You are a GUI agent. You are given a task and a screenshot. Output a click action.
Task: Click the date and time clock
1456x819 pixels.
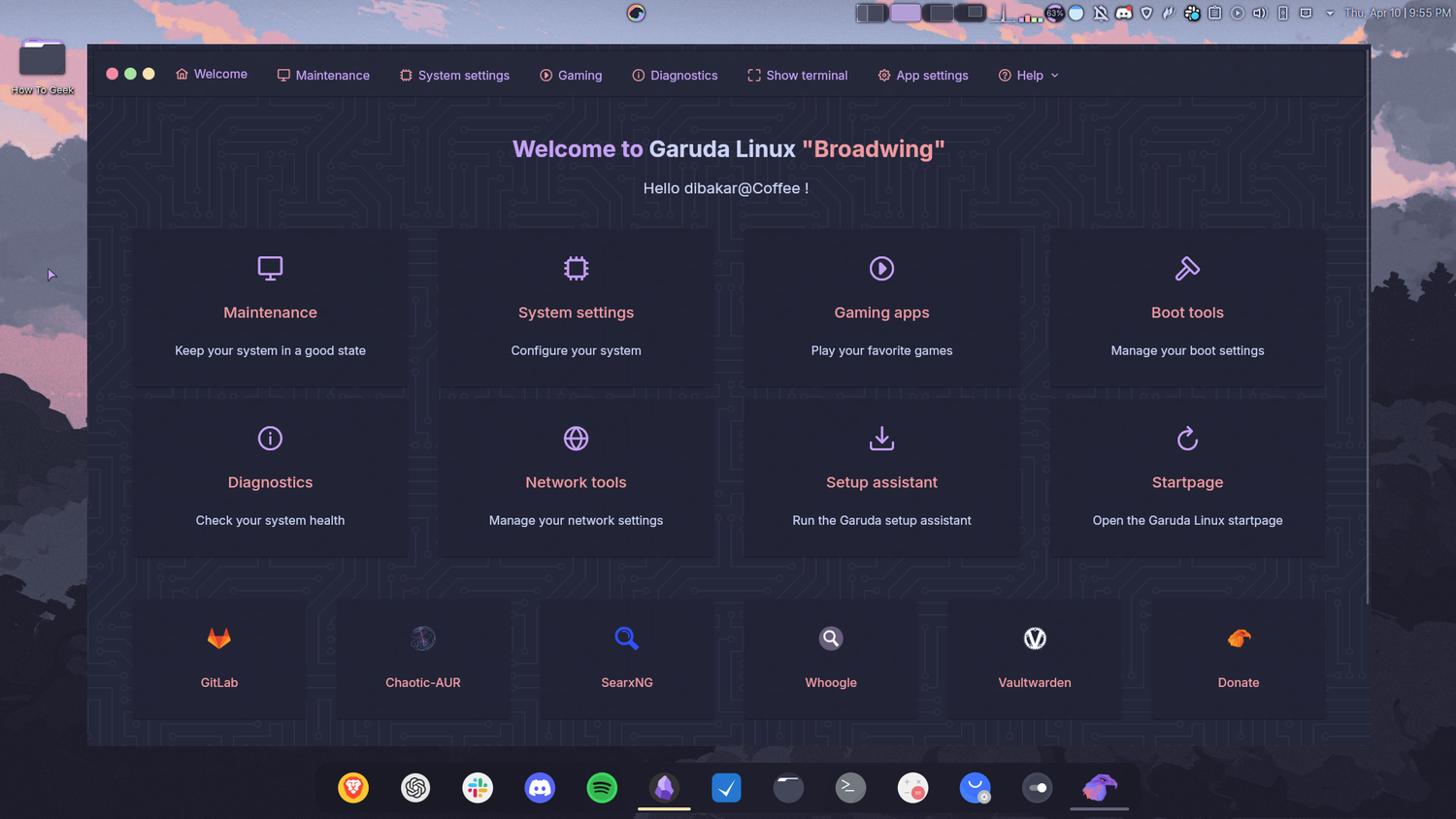click(1398, 13)
